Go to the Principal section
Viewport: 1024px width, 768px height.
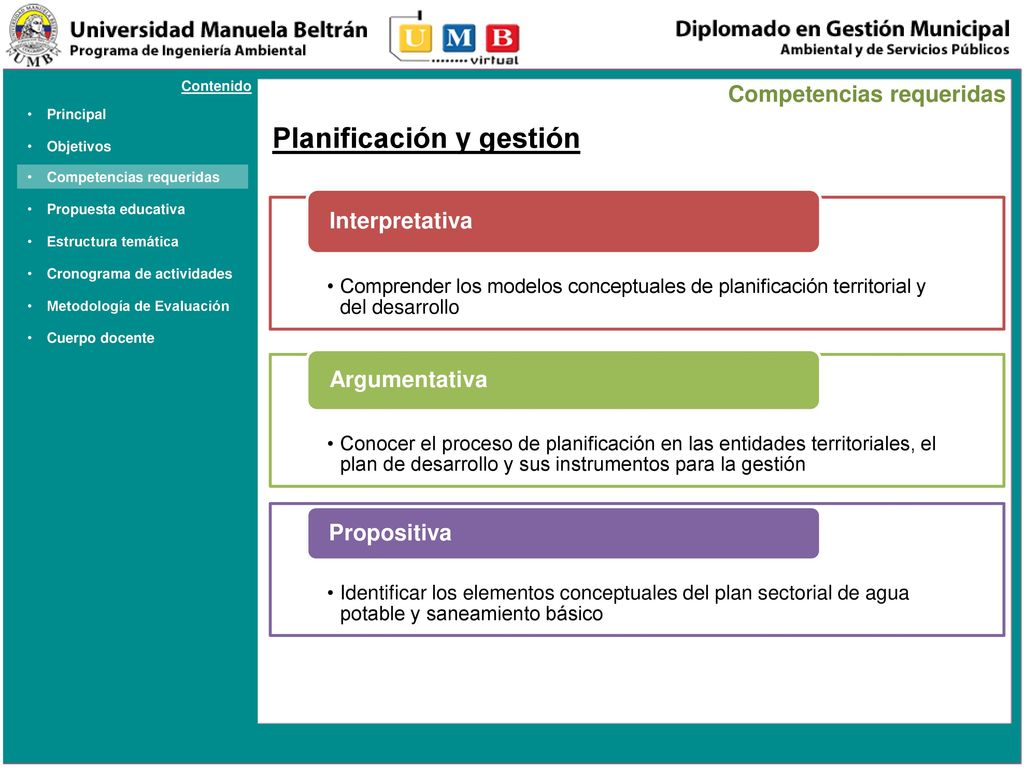(76, 114)
